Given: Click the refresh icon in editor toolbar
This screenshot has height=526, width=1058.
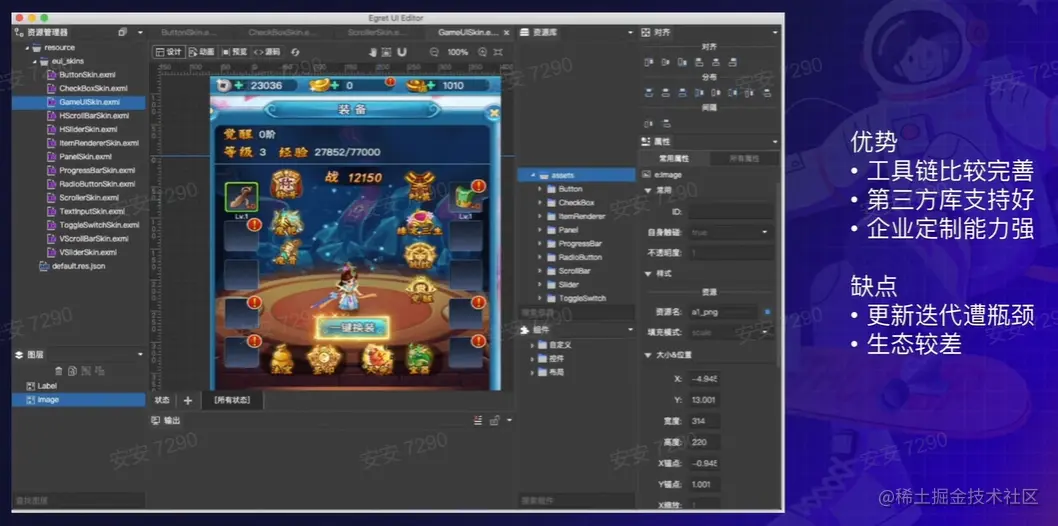Looking at the screenshot, I should coord(295,52).
